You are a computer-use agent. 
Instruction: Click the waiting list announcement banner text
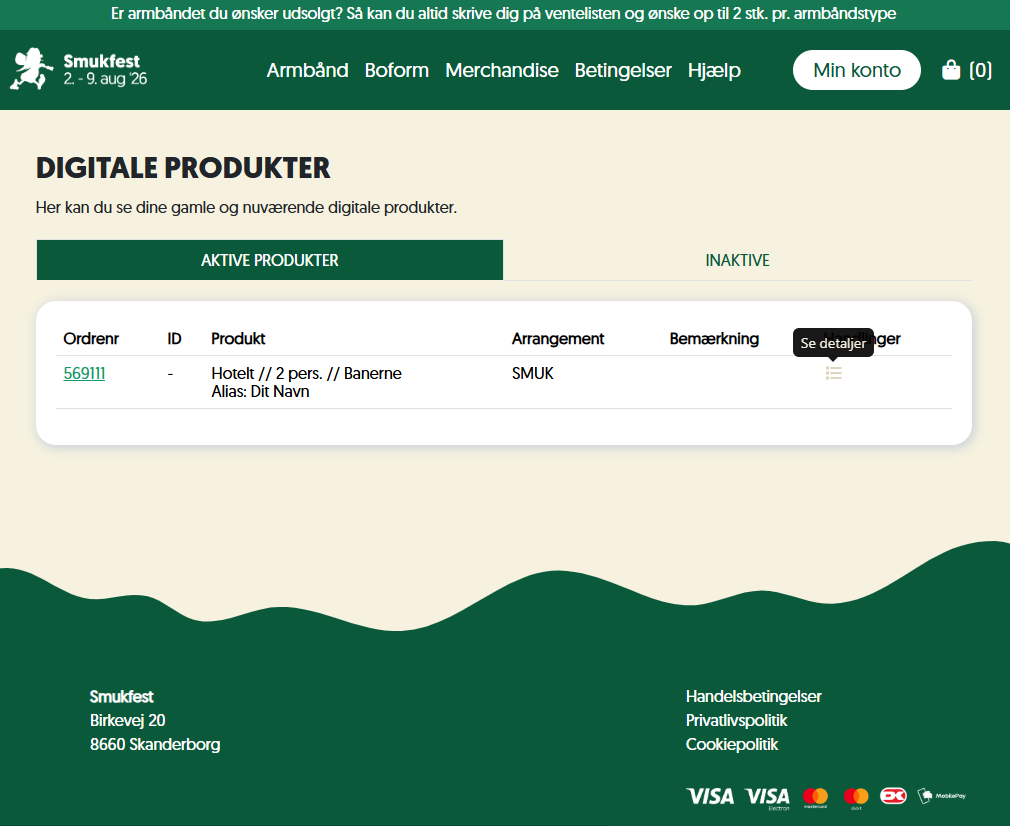click(x=504, y=14)
